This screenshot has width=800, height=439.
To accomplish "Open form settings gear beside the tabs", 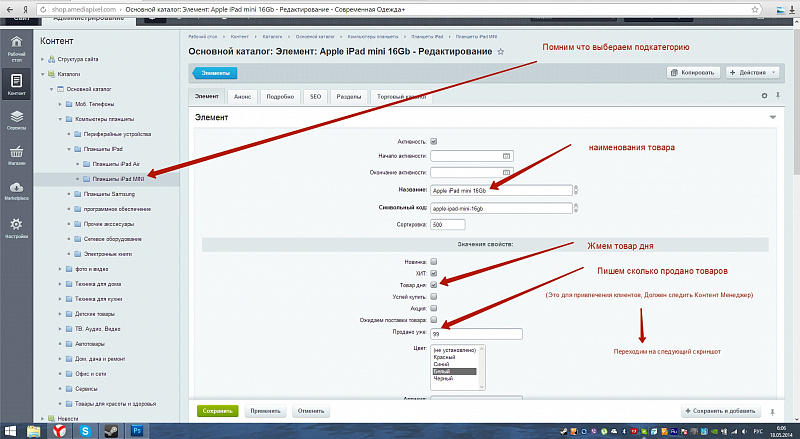I will 764,95.
